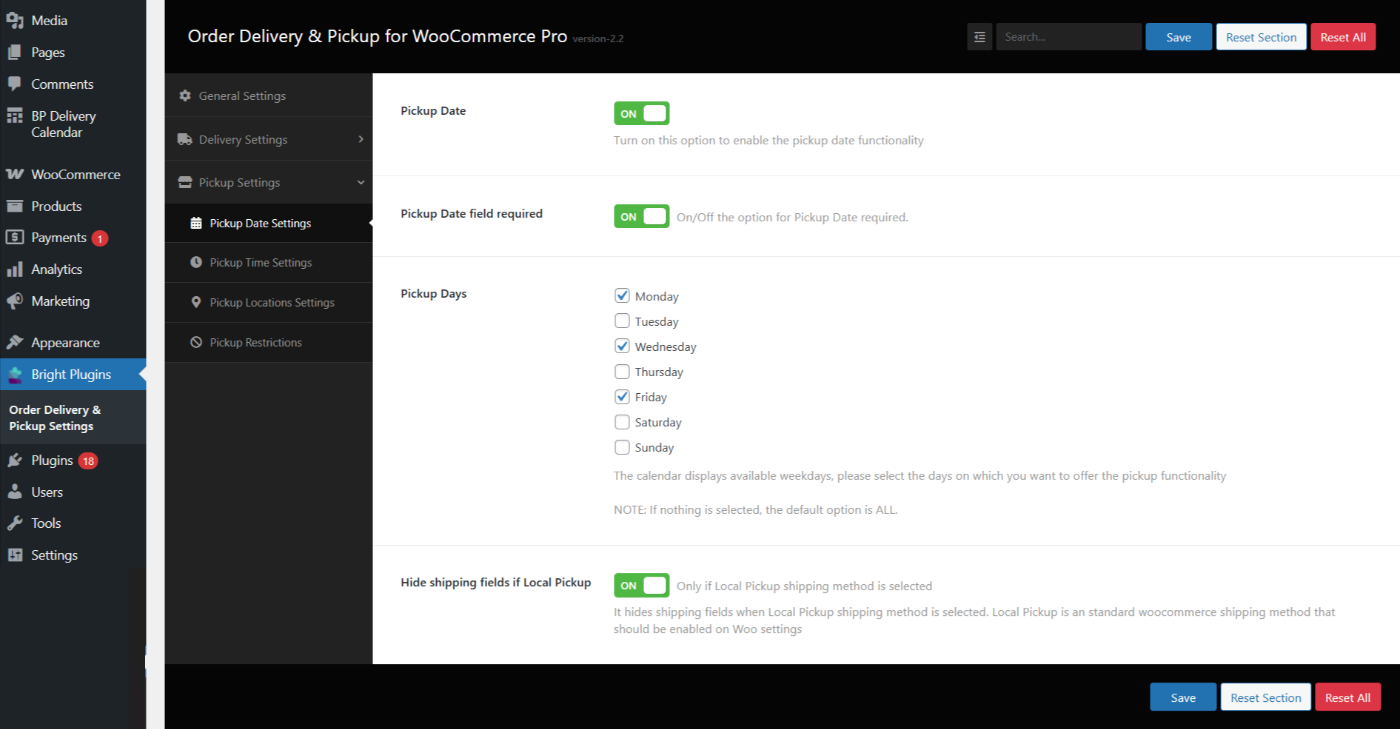Uncheck the Friday pickup day checkbox

[622, 396]
